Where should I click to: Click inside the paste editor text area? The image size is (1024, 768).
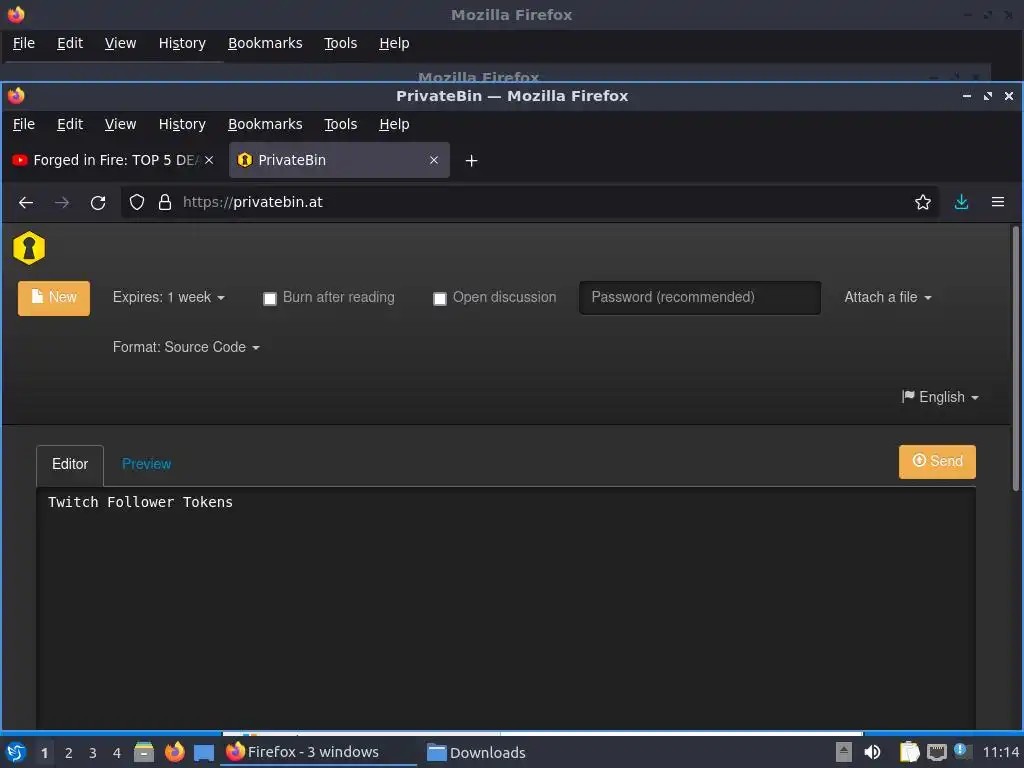(505, 607)
